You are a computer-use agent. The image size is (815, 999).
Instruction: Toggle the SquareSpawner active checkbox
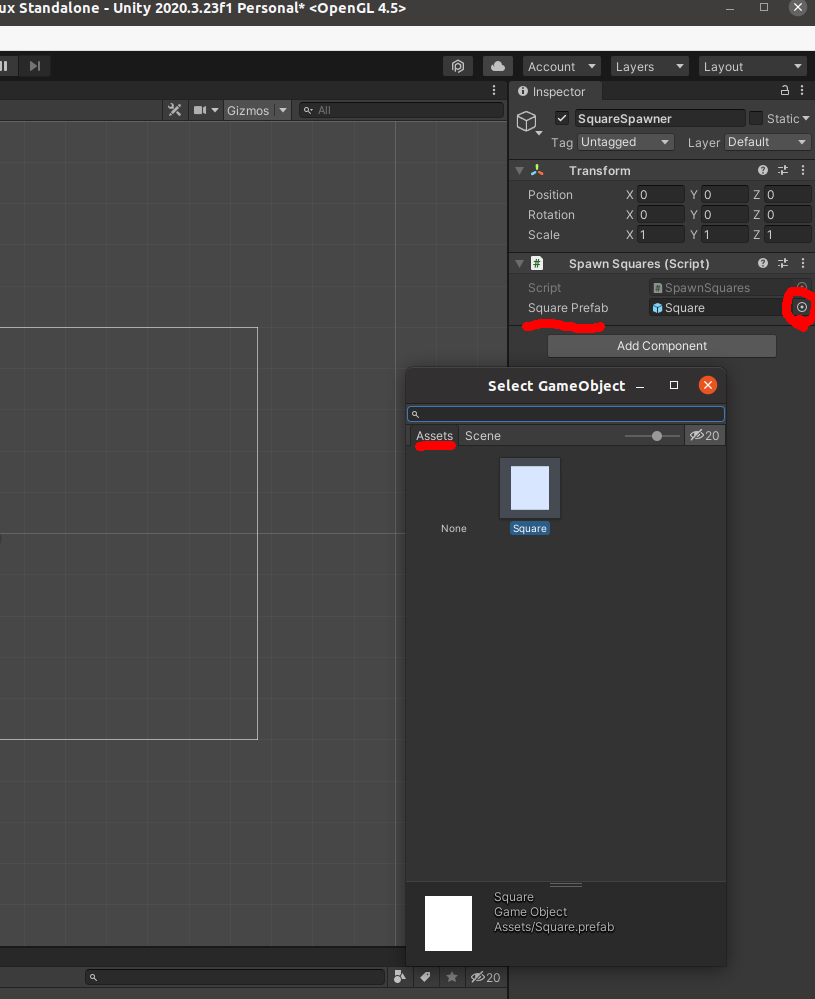[562, 118]
